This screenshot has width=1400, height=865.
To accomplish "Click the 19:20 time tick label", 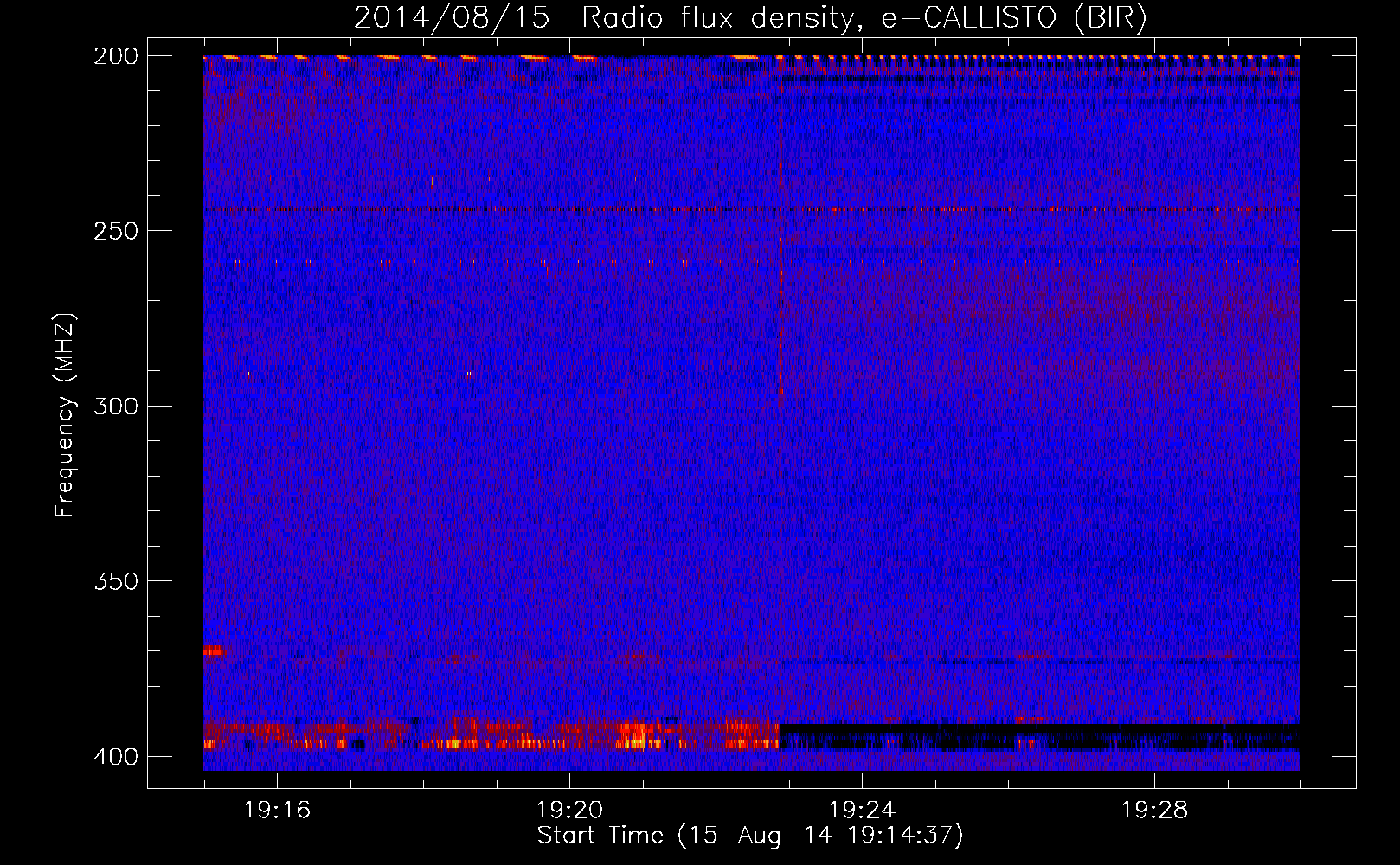I will point(569,811).
